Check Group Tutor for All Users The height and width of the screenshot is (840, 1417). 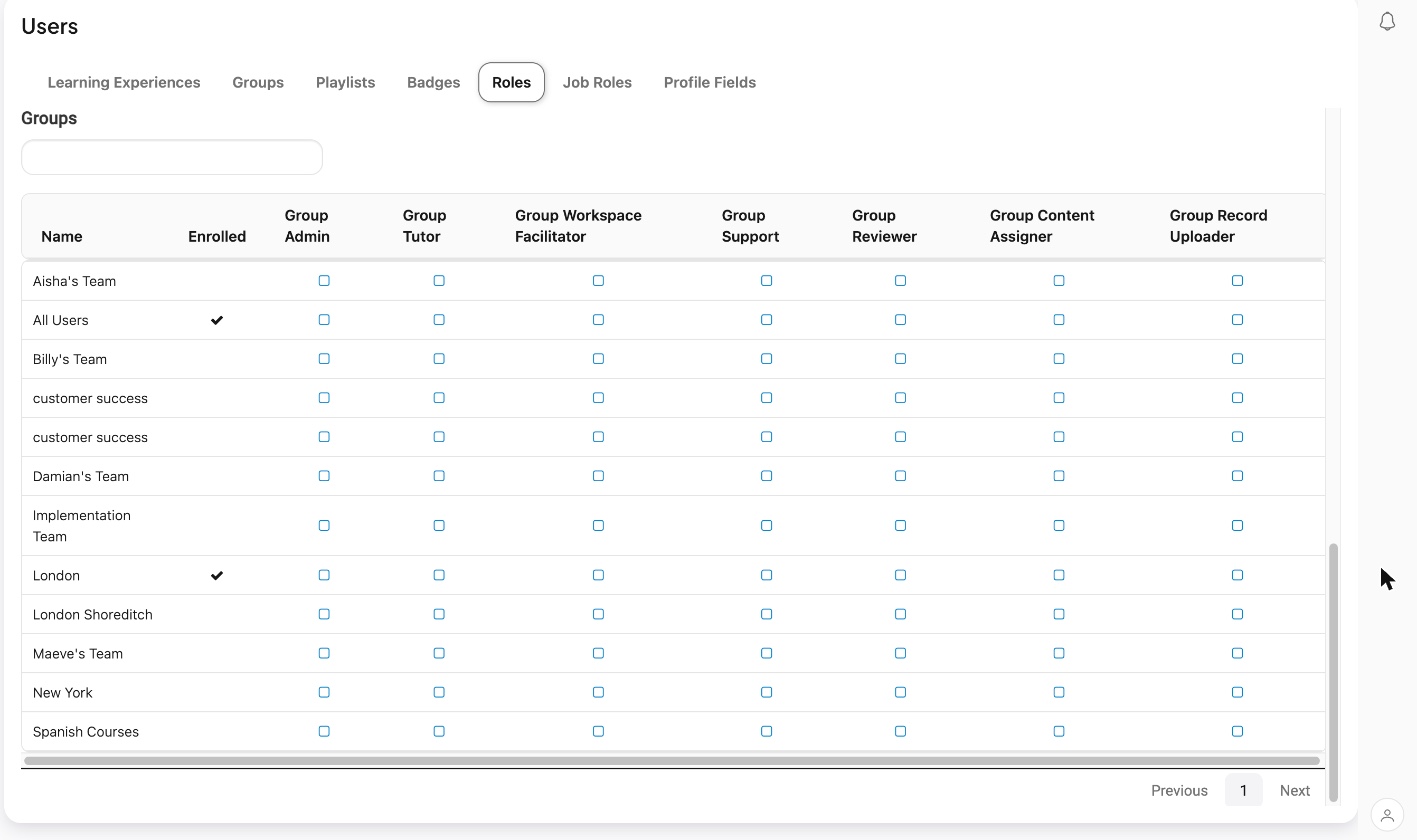439,320
